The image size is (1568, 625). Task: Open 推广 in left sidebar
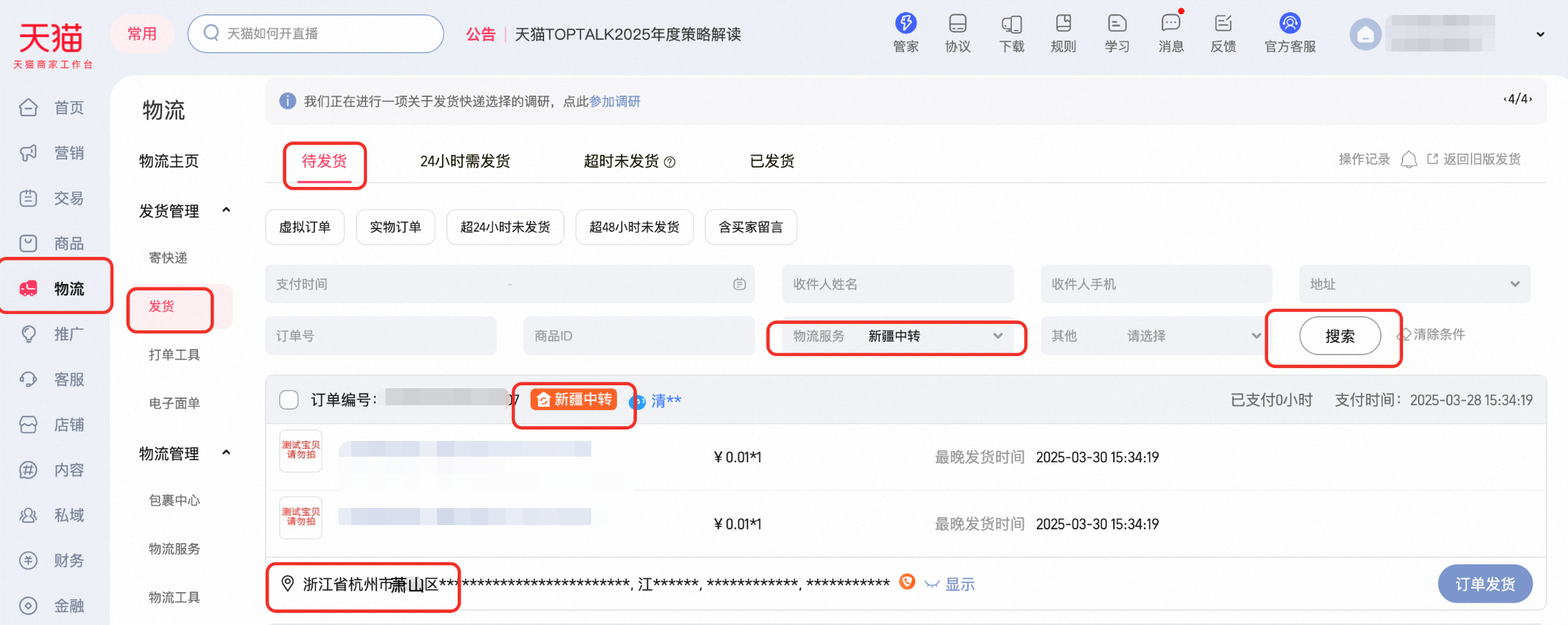pyautogui.click(x=52, y=334)
